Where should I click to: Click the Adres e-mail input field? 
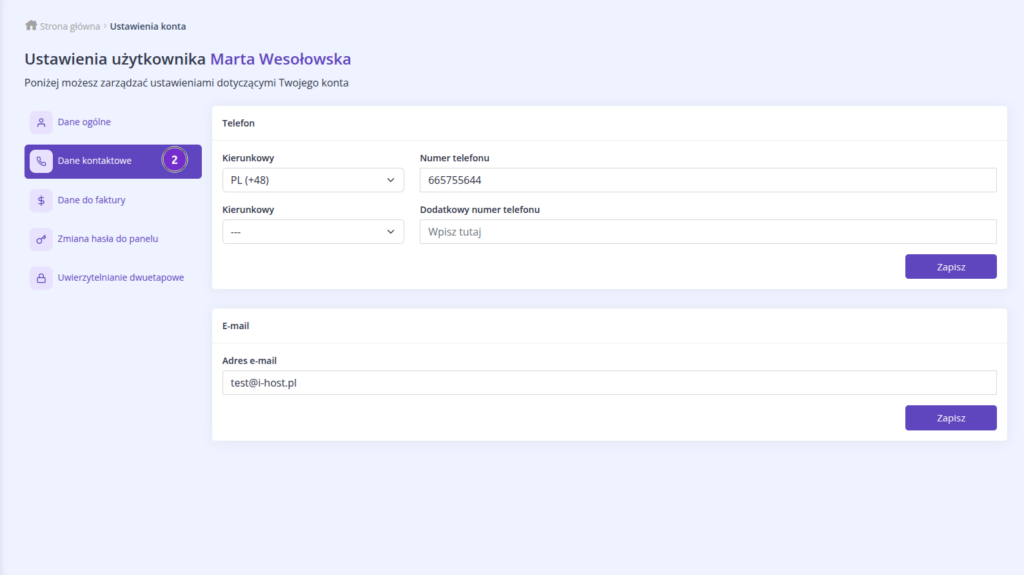(x=608, y=383)
